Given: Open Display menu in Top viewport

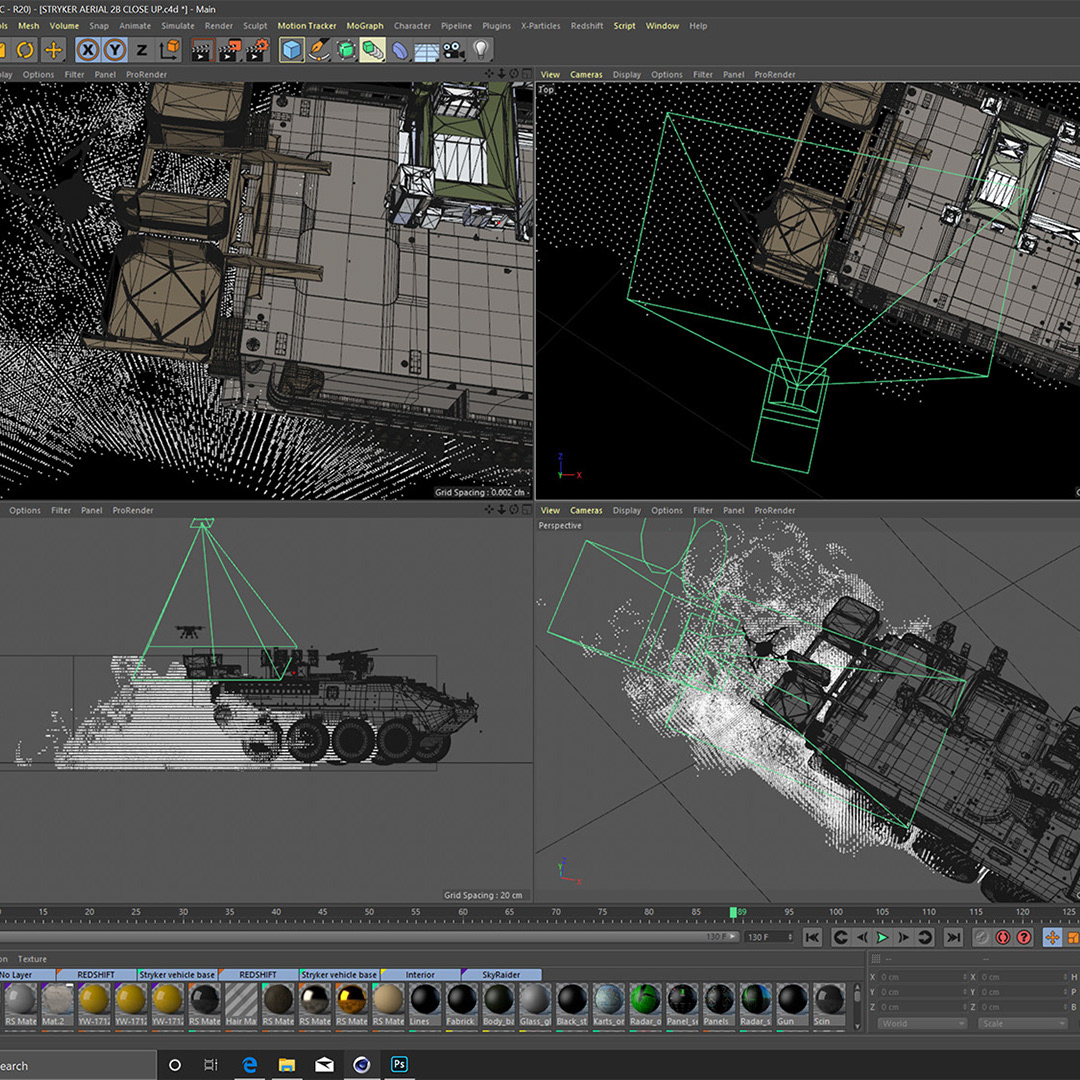Looking at the screenshot, I should point(626,74).
